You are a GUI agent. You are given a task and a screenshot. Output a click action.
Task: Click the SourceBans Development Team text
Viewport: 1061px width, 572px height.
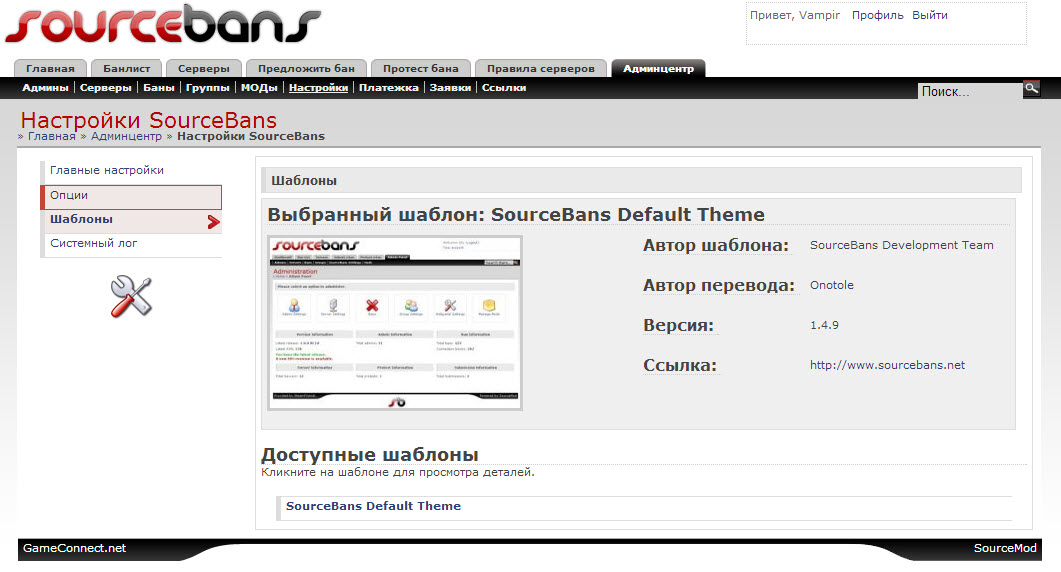pos(901,245)
